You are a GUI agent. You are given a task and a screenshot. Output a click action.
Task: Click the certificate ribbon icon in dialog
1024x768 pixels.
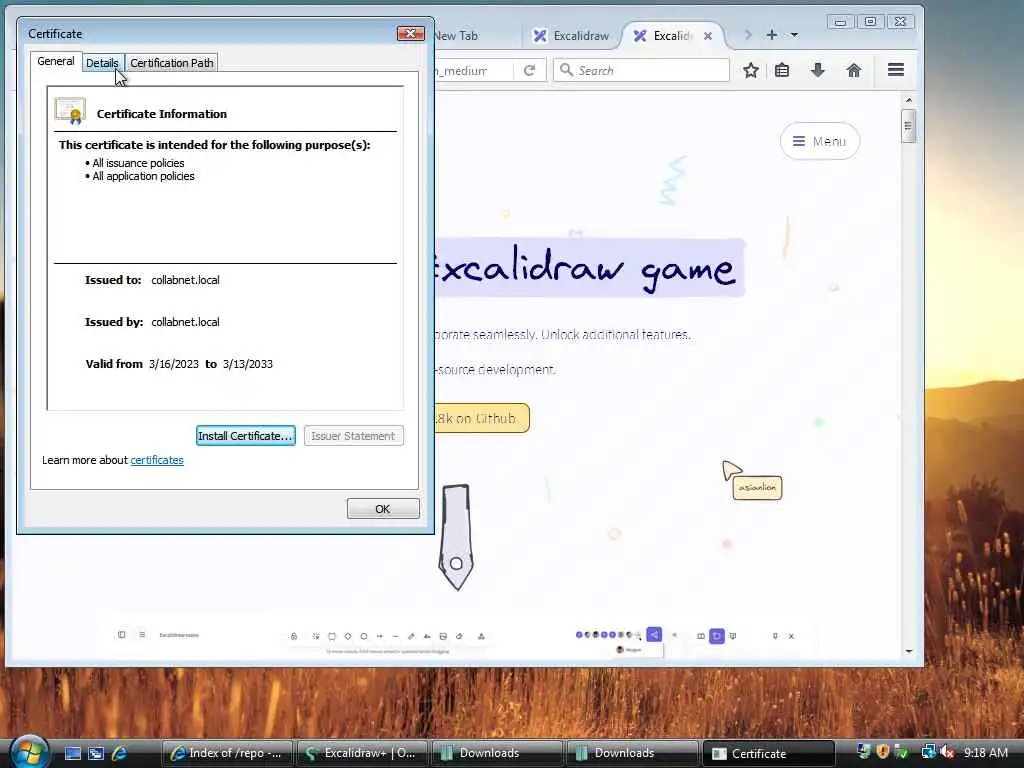pyautogui.click(x=70, y=111)
